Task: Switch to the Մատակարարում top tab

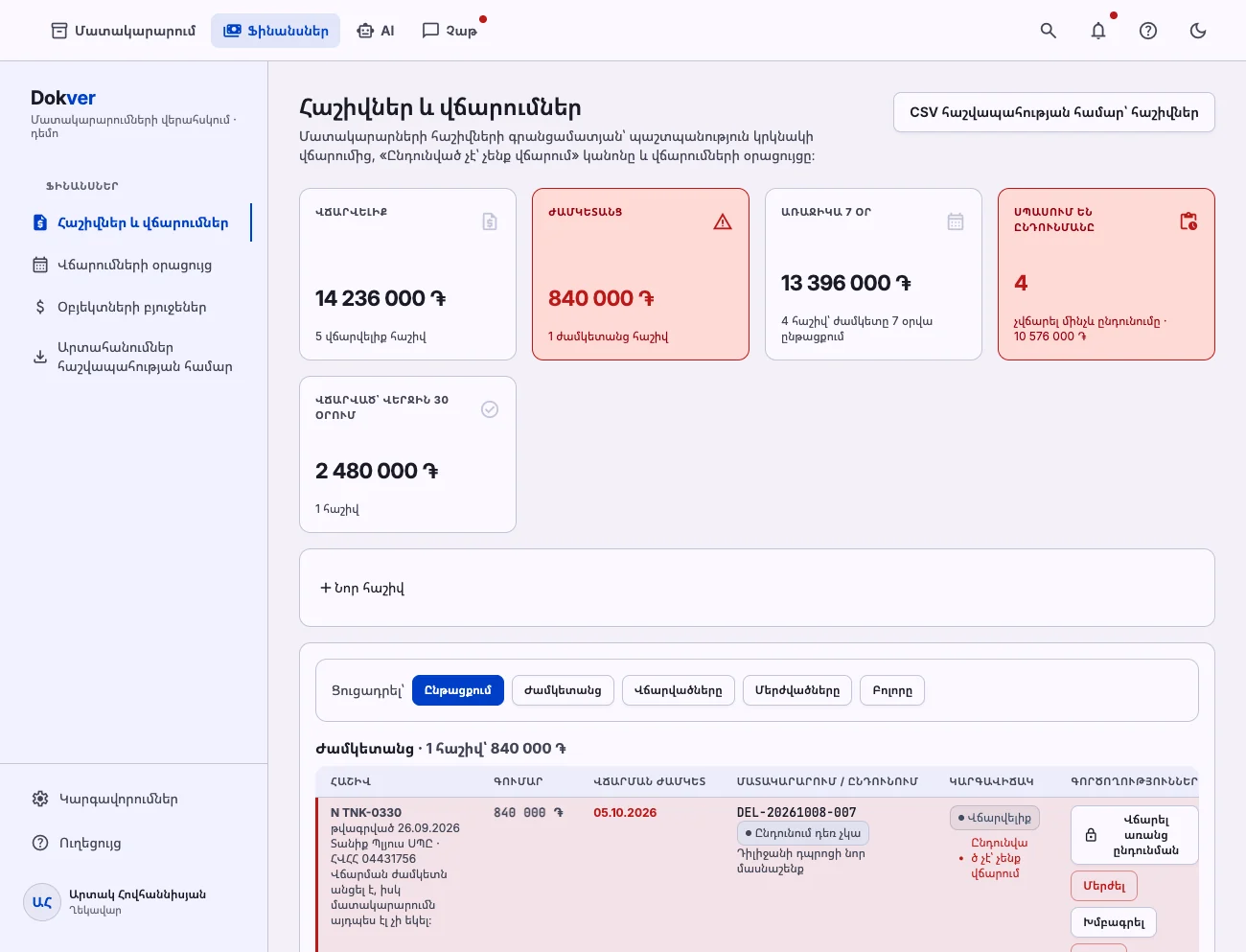Action: pos(123,31)
